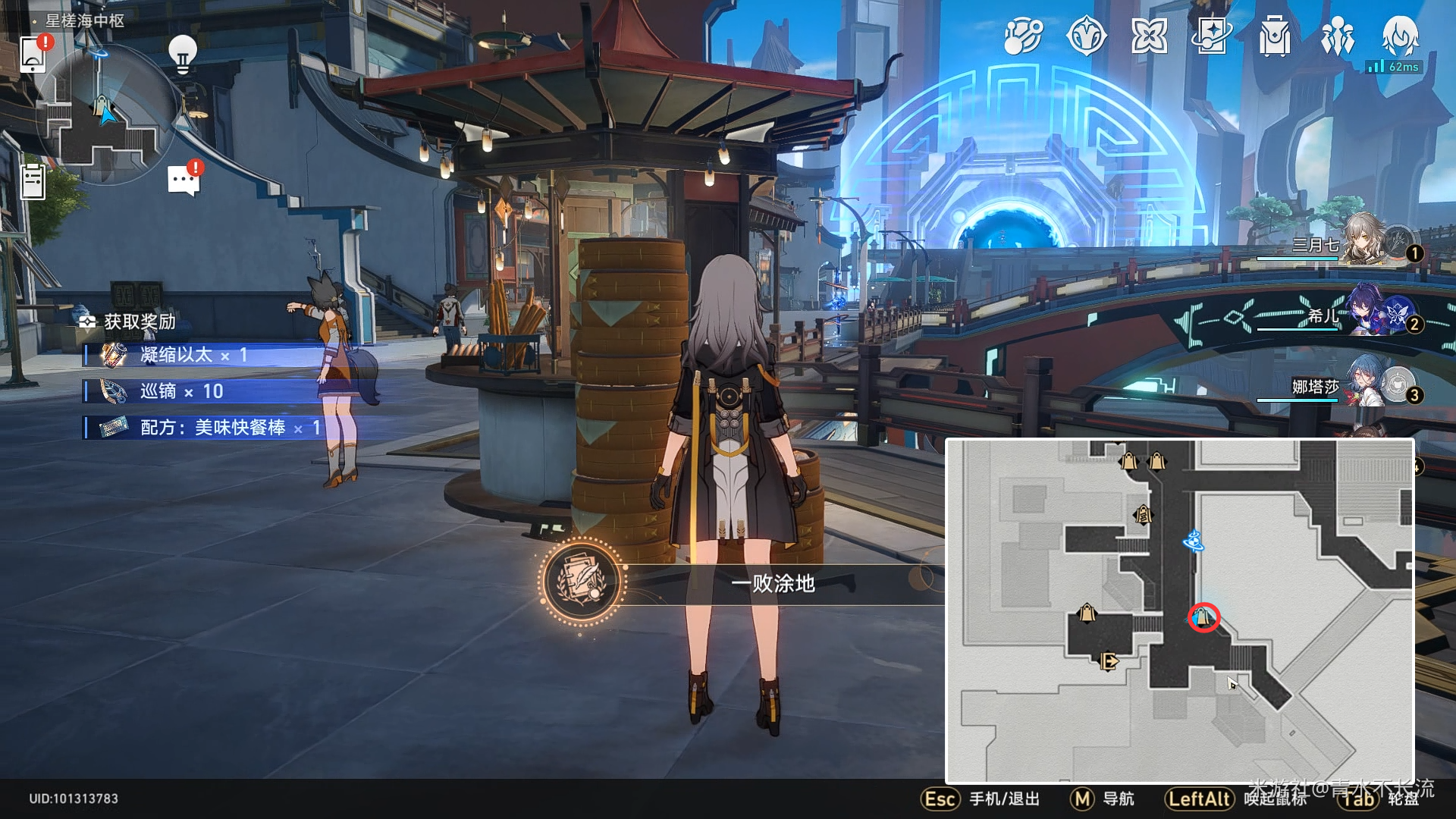Screen dimensions: 1456x819
Task: Open the Team Setup three-figures icon
Action: coord(1337,36)
